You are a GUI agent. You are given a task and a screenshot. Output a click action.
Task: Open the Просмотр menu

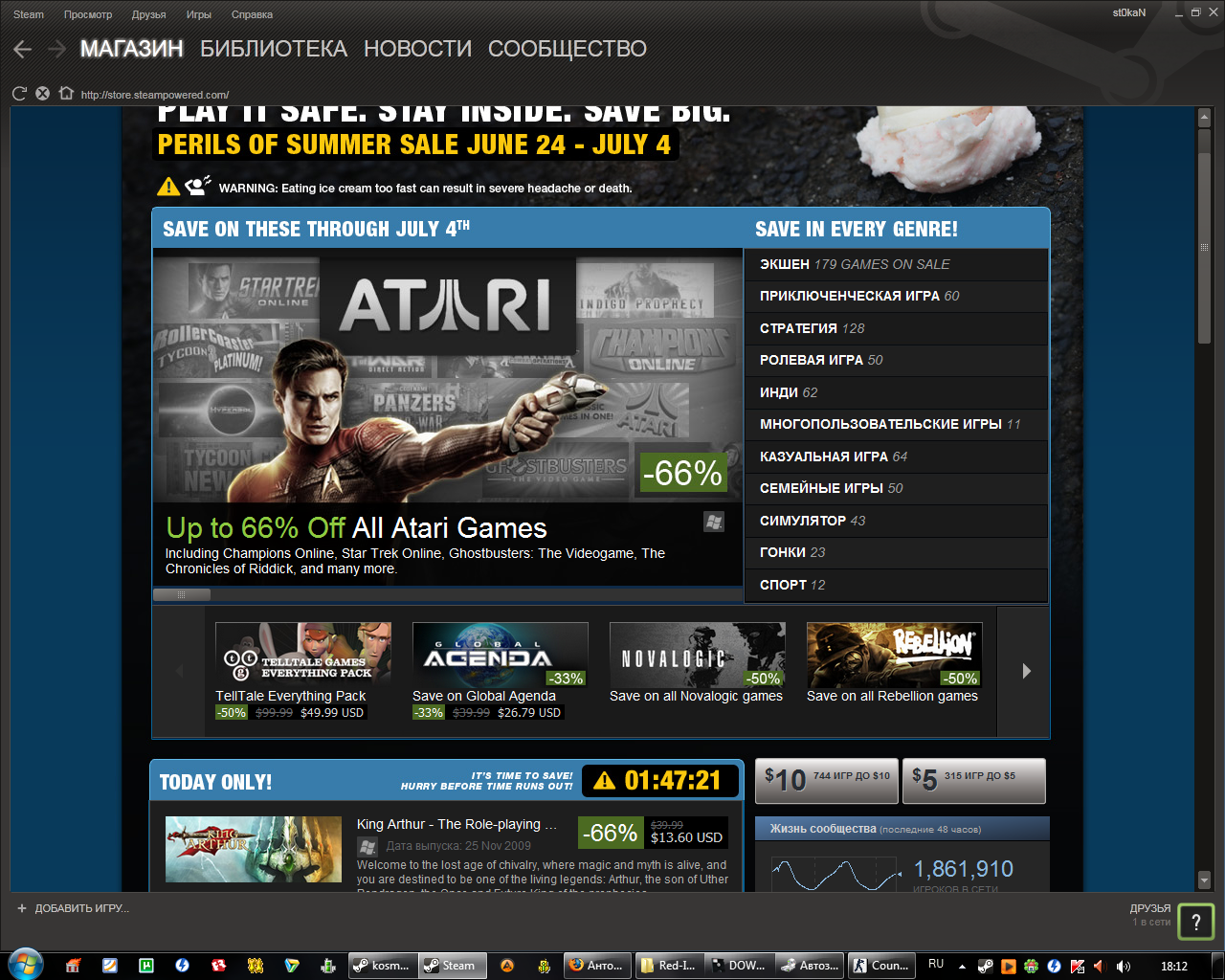88,14
